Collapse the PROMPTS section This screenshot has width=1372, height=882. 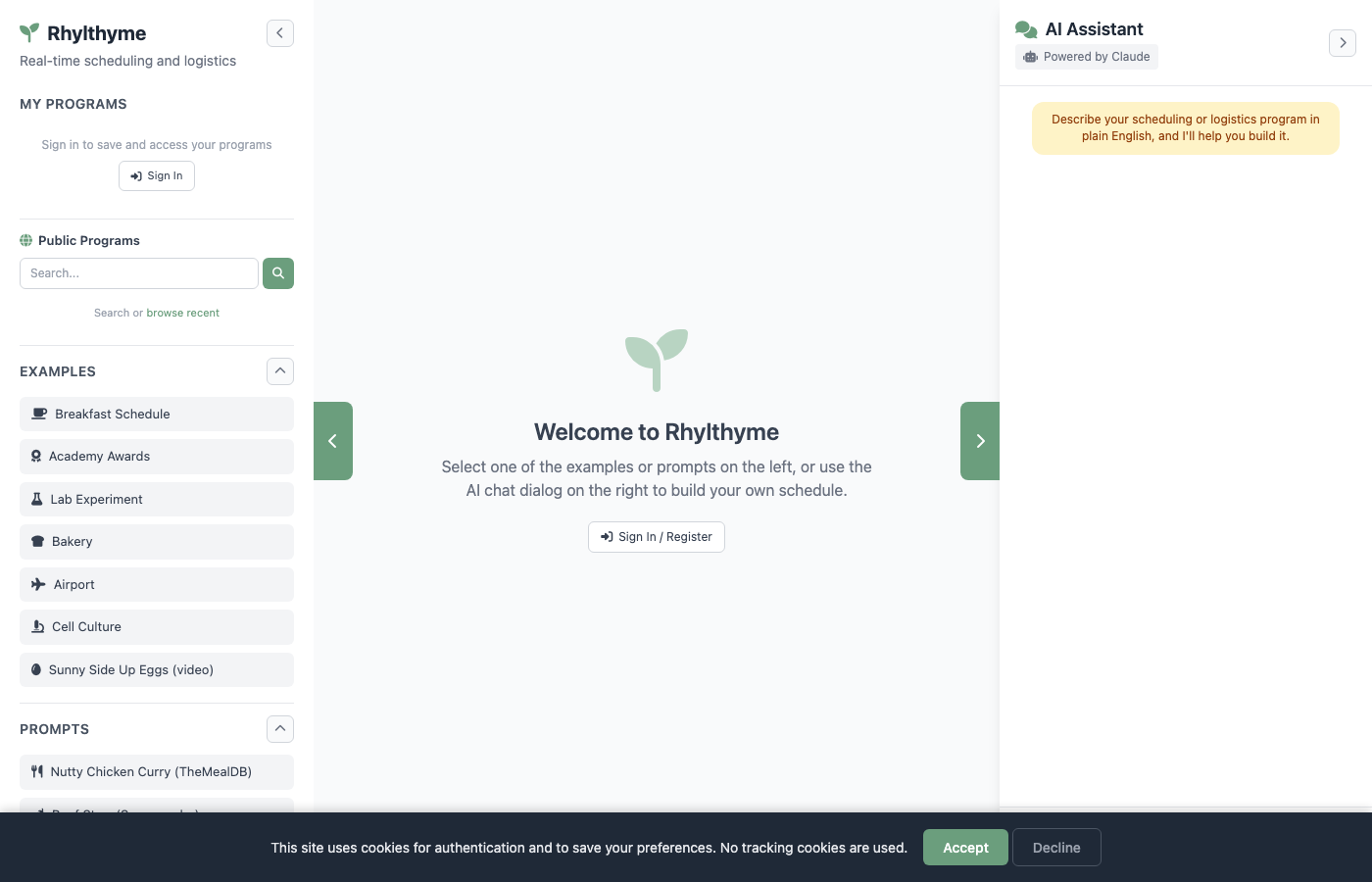(x=280, y=728)
